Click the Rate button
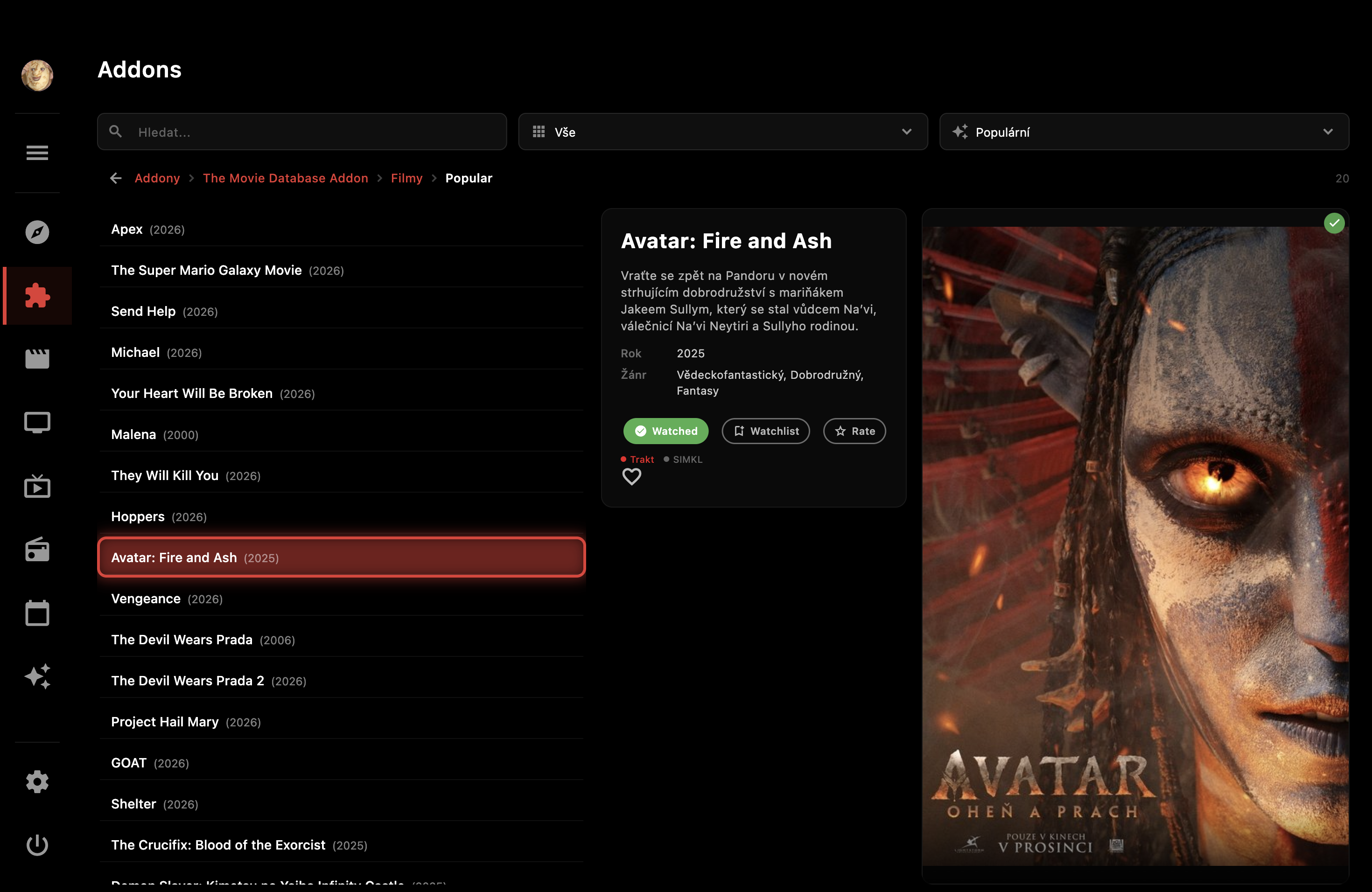 (854, 431)
